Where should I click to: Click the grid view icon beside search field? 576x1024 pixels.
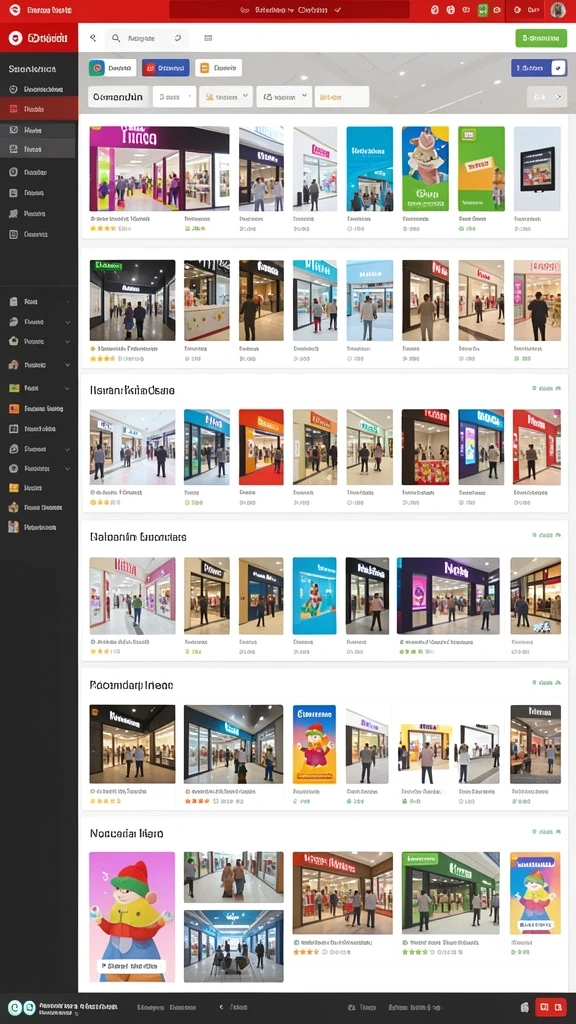[208, 39]
